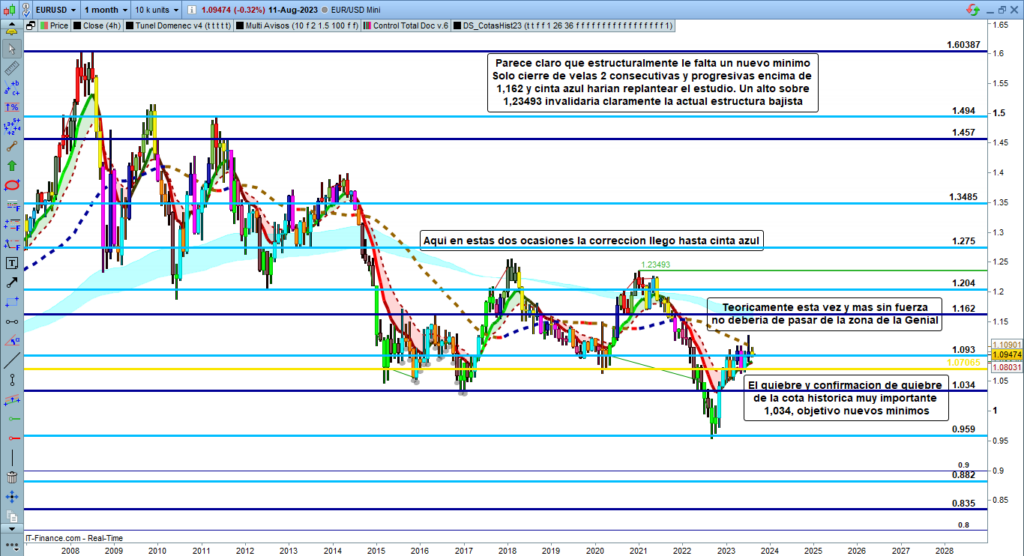Select the text T annotation tool
The width and height of the screenshot is (1024, 556).
(13, 264)
